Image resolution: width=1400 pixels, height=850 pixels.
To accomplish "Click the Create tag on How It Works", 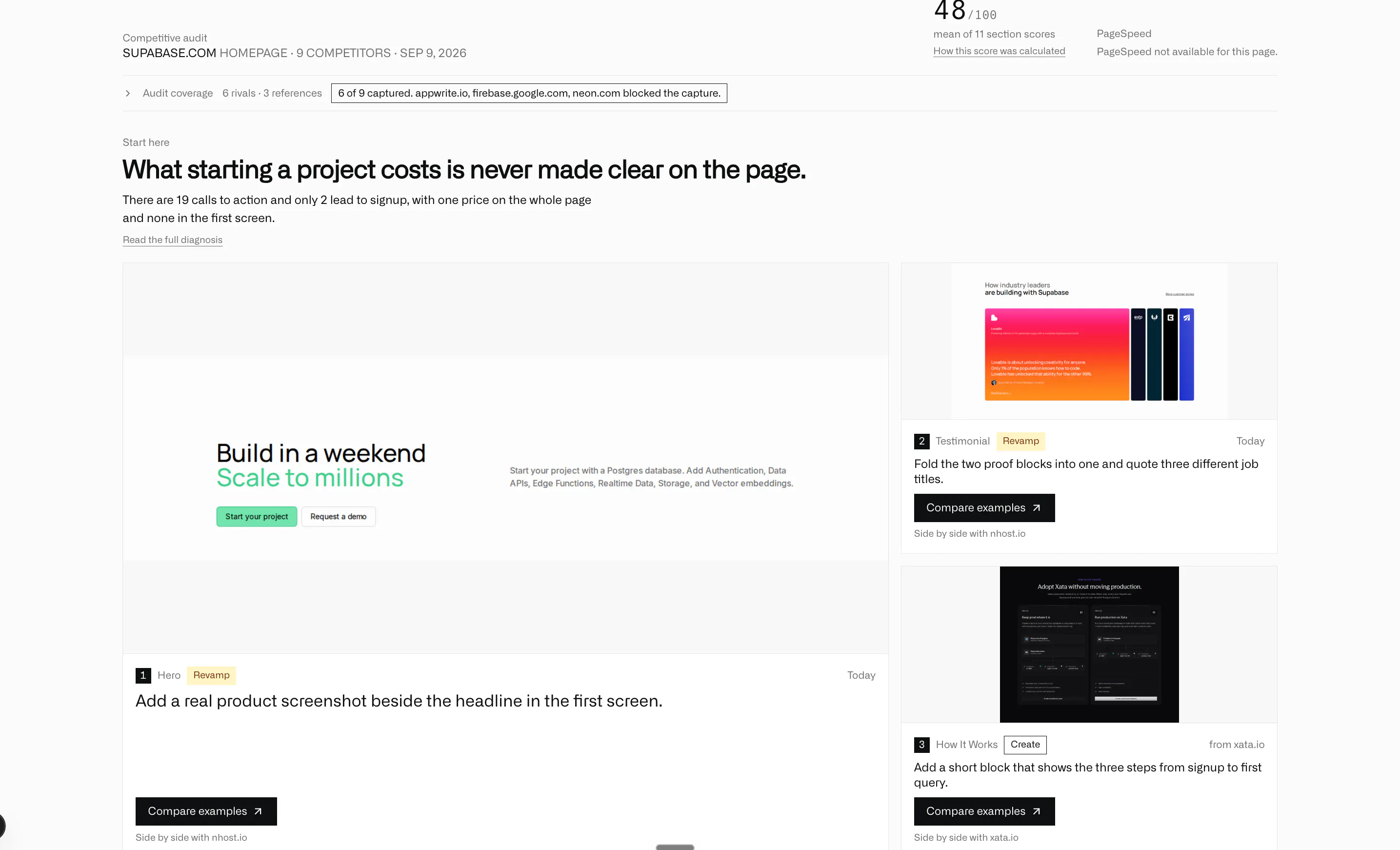I will pos(1025,744).
